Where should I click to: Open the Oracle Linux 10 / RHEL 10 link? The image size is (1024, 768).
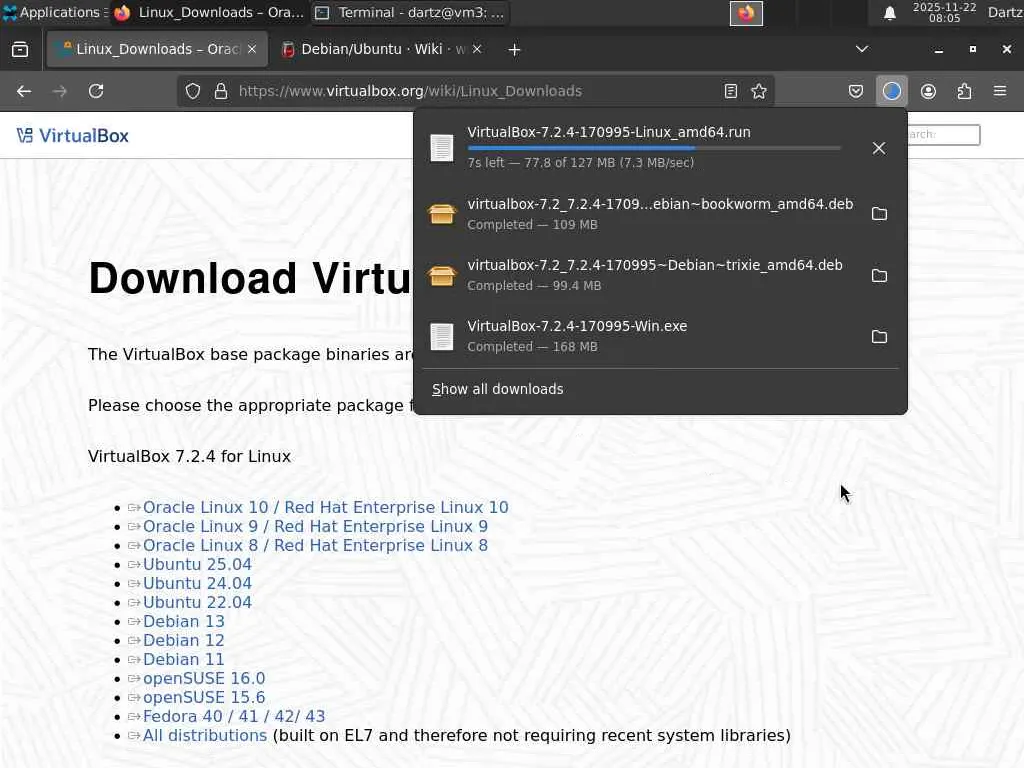(x=325, y=507)
